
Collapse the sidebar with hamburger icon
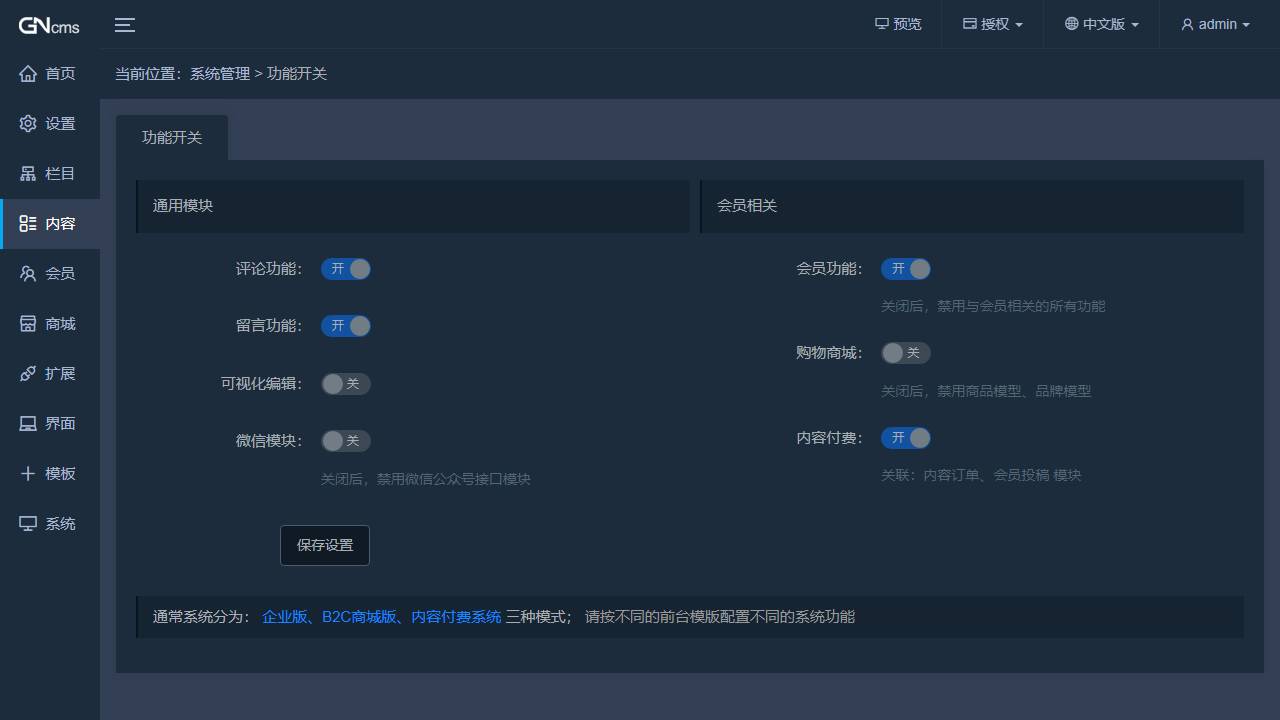click(x=124, y=24)
